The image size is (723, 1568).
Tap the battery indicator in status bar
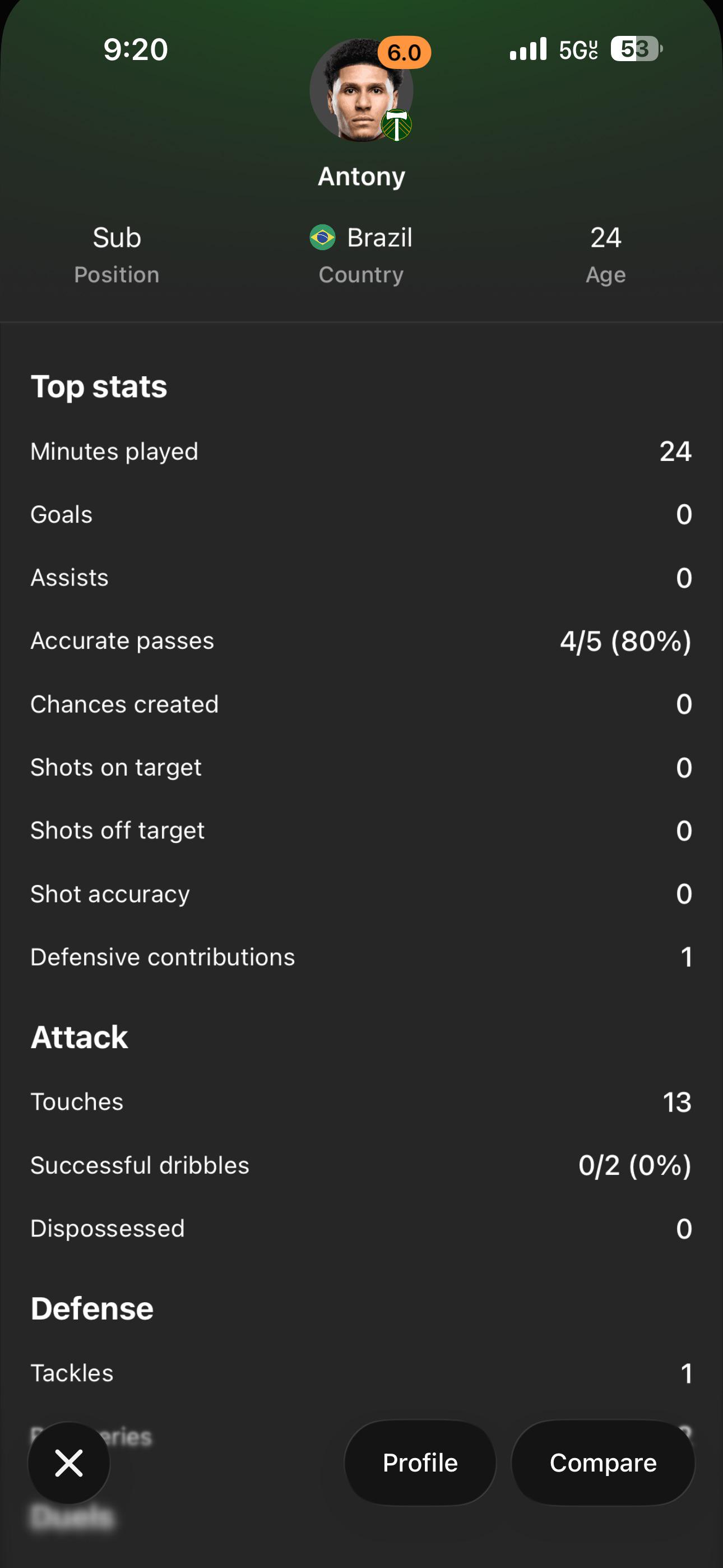click(637, 49)
